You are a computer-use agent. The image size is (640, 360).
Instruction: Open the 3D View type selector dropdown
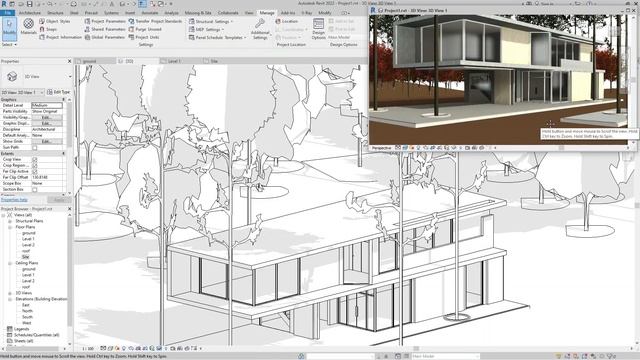click(70, 76)
